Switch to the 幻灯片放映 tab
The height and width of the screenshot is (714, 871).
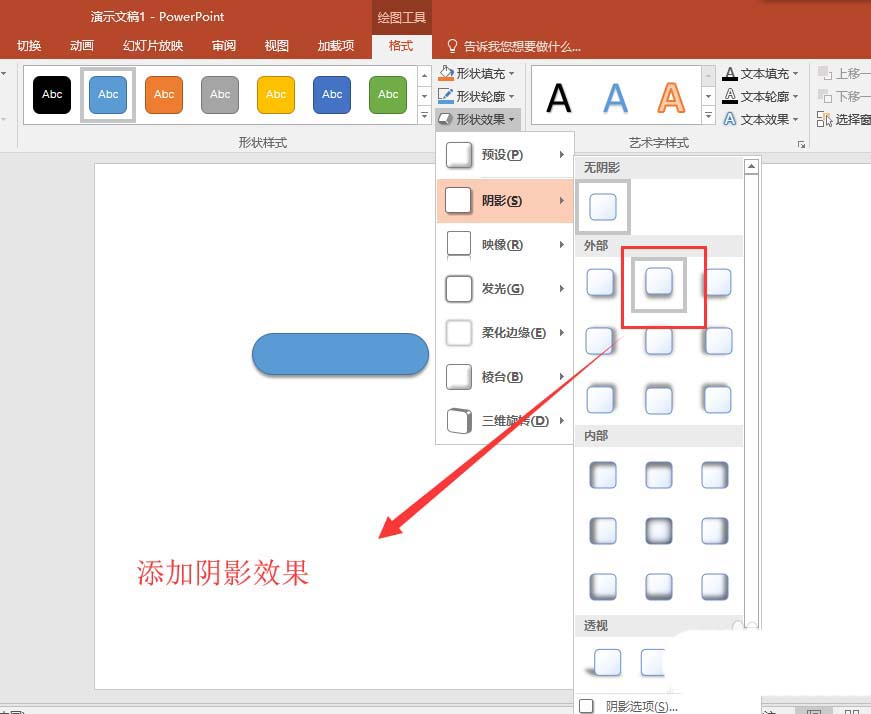[x=153, y=46]
